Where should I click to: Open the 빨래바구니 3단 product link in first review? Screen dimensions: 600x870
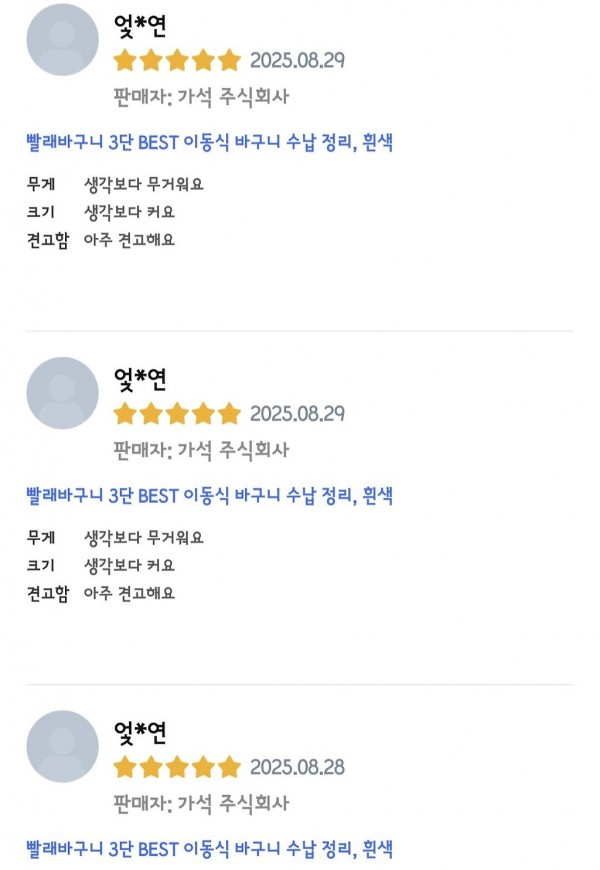click(x=209, y=142)
